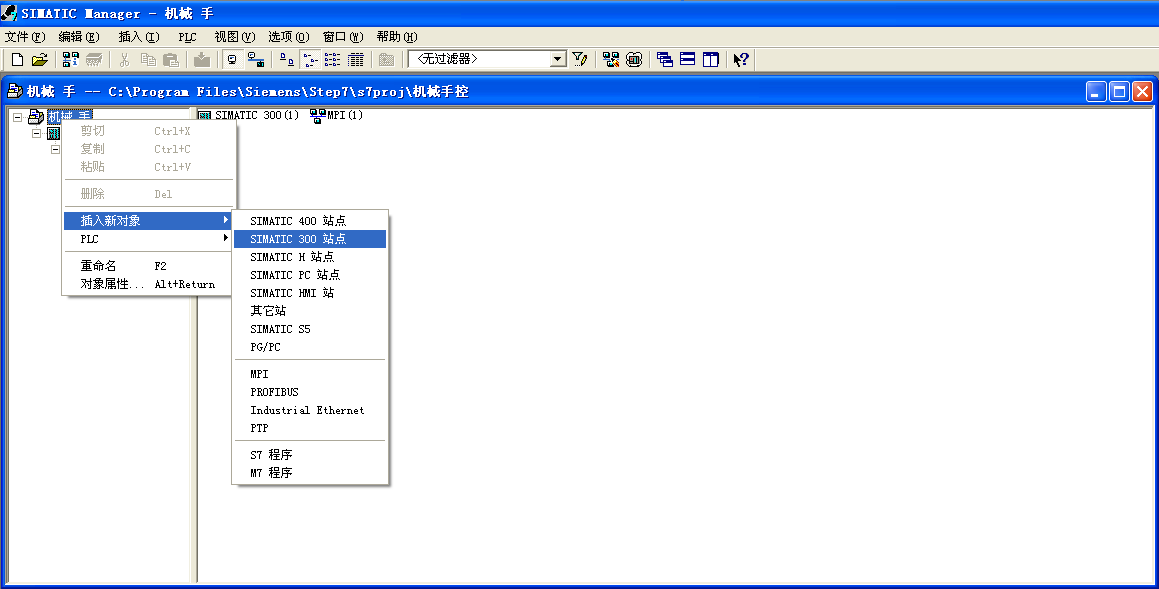1159x589 pixels.
Task: Open the 编辑(E) menu
Action: [x=79, y=37]
